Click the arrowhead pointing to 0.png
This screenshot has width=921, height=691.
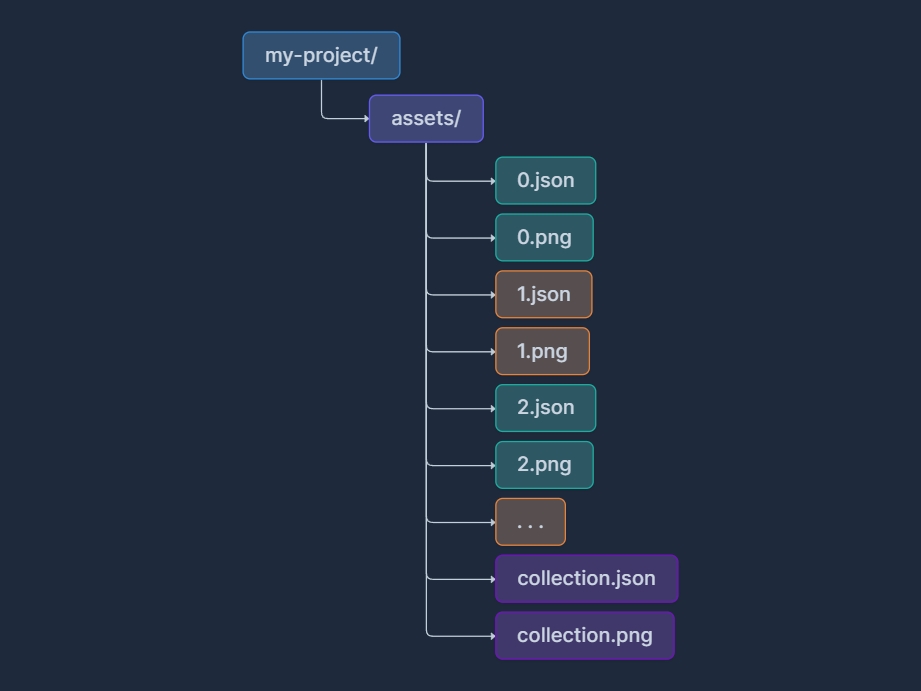point(492,238)
